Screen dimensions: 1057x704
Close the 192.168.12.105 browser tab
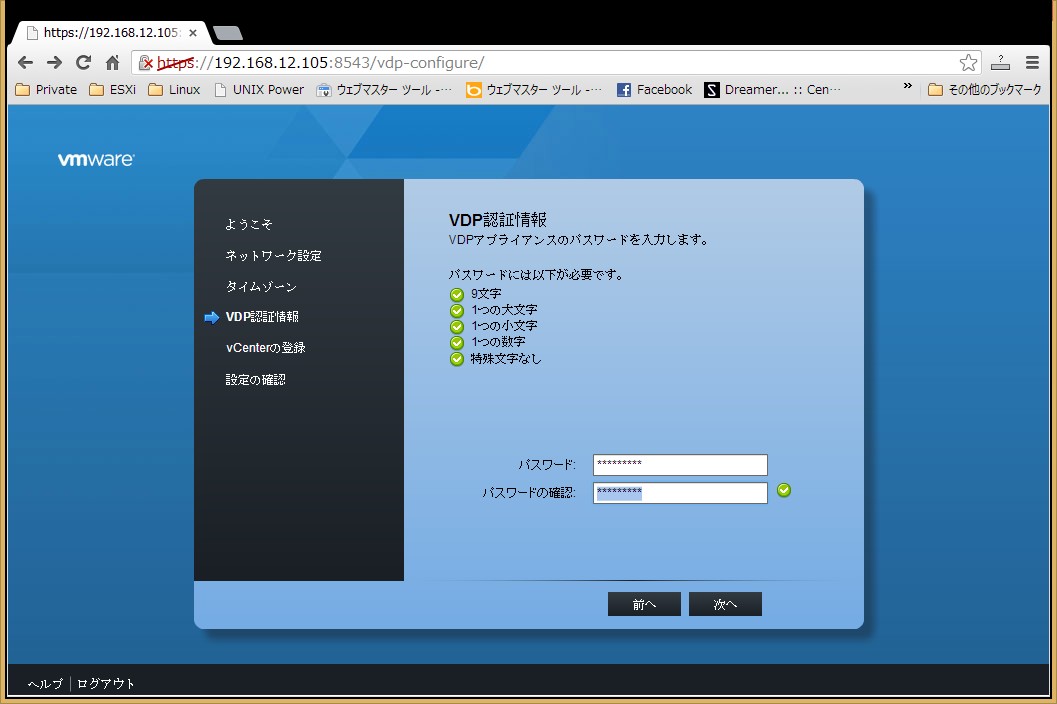pos(193,32)
